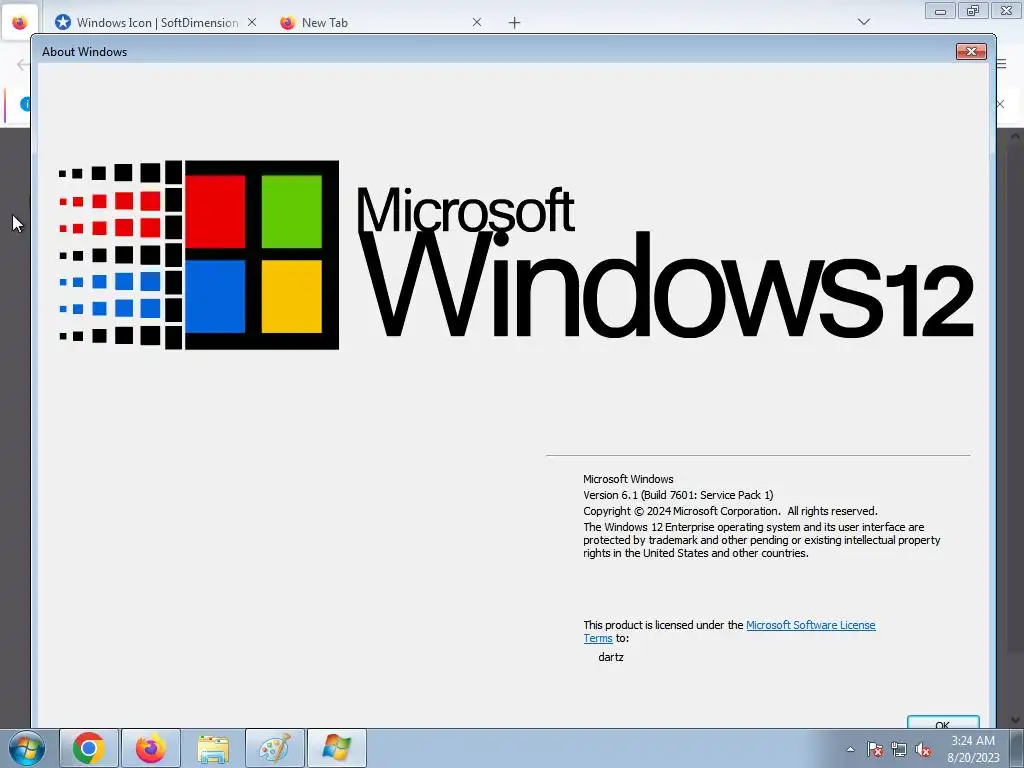Restore down the Firefox window
Viewport: 1024px width, 768px height.
(973, 11)
